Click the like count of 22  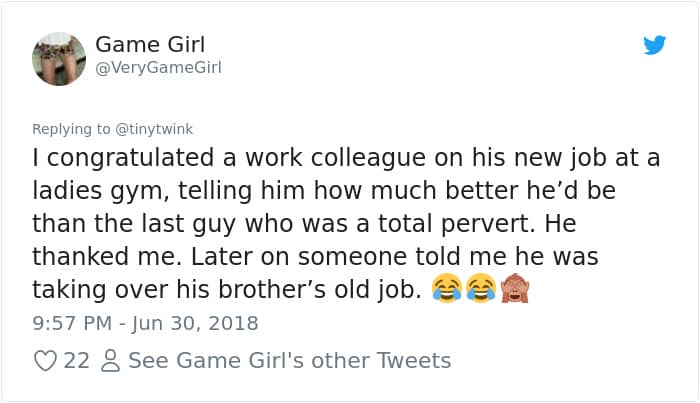pyautogui.click(x=77, y=360)
